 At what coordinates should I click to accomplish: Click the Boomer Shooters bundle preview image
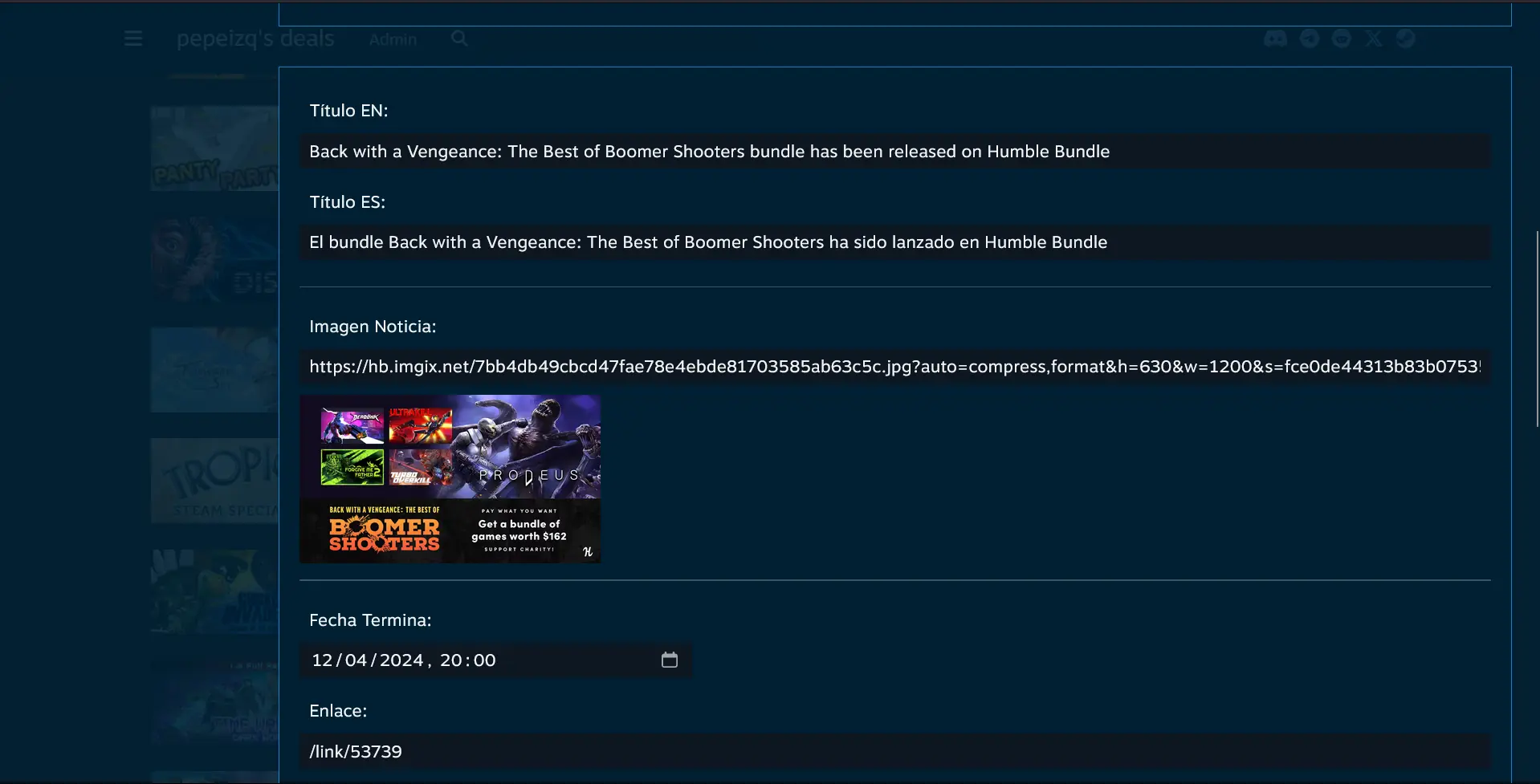coord(450,478)
